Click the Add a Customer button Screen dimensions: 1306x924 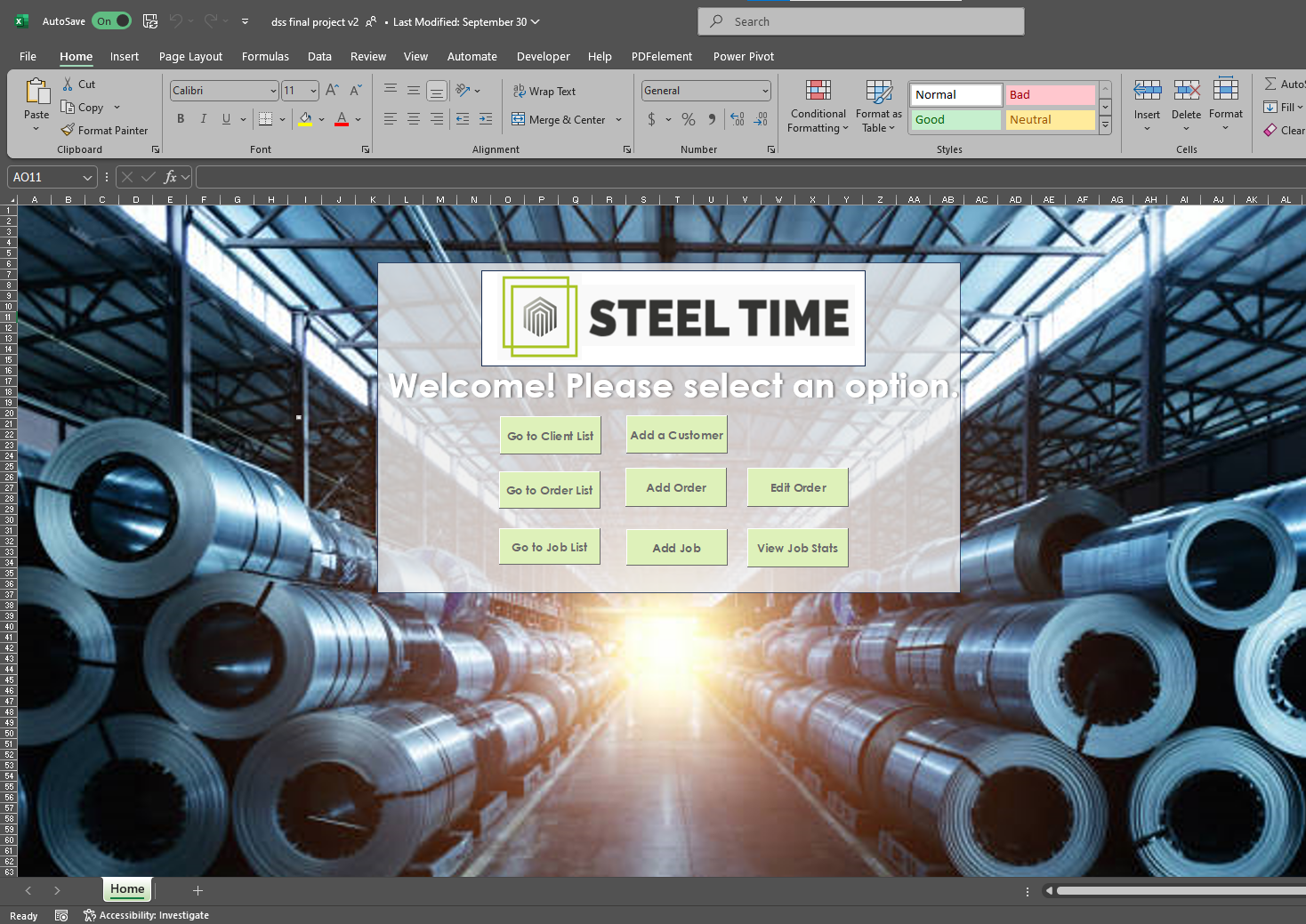[677, 435]
